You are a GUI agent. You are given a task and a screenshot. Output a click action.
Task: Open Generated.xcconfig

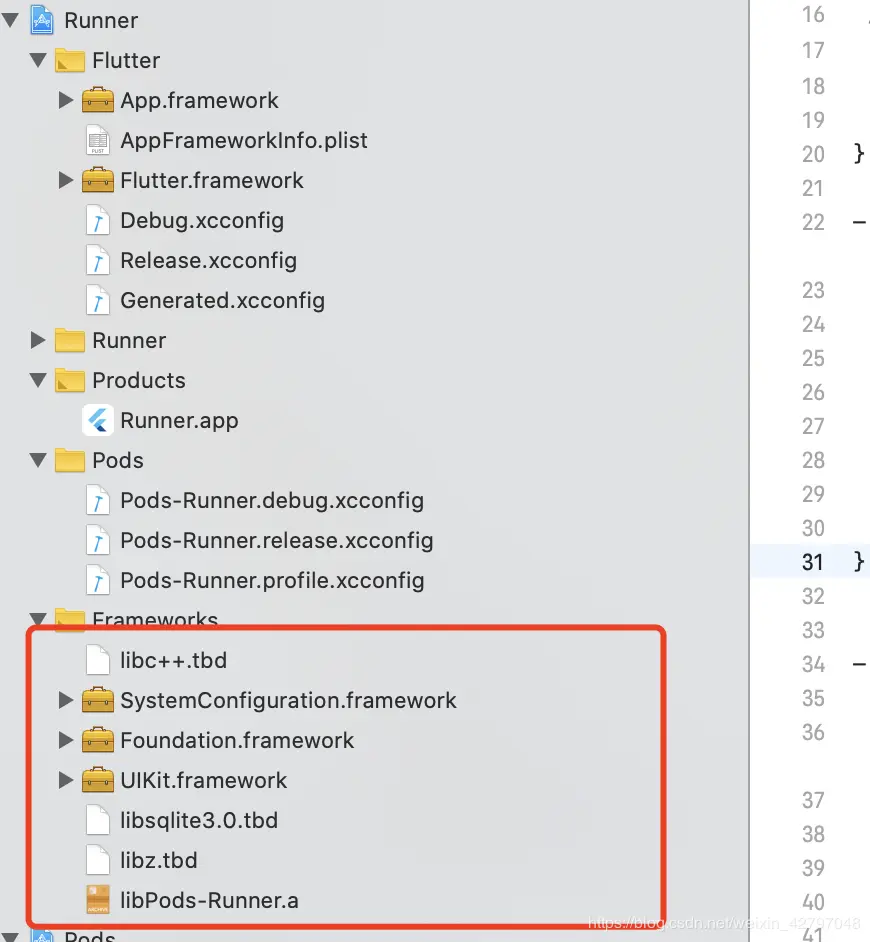click(x=223, y=300)
